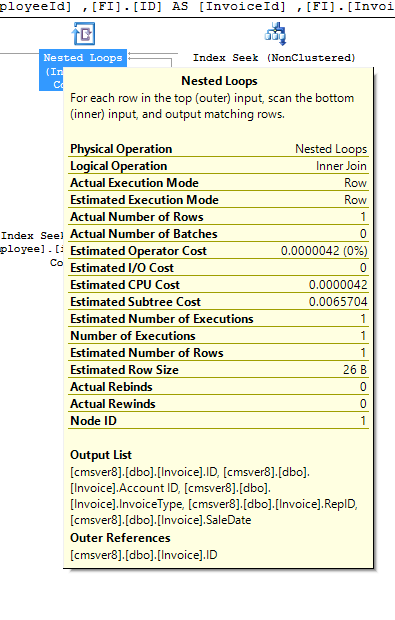Screen dimensions: 395x620
Task: Click the Actual Rewinds row
Action: click(218, 404)
